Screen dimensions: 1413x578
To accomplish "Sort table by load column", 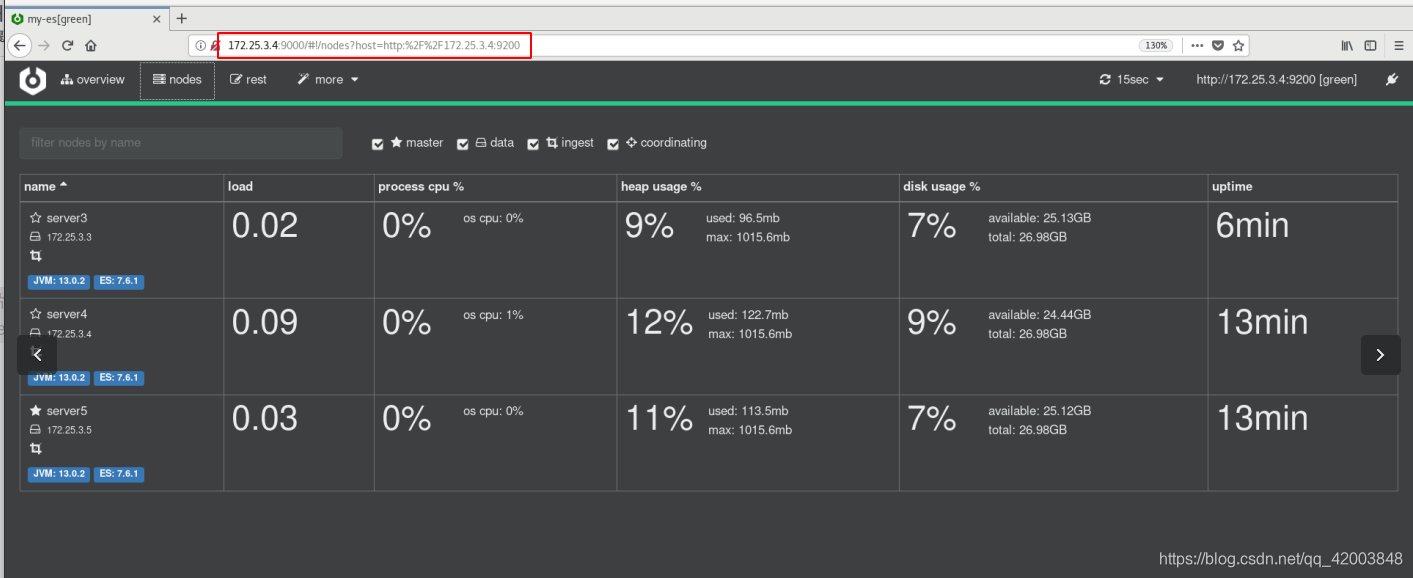I will (240, 187).
